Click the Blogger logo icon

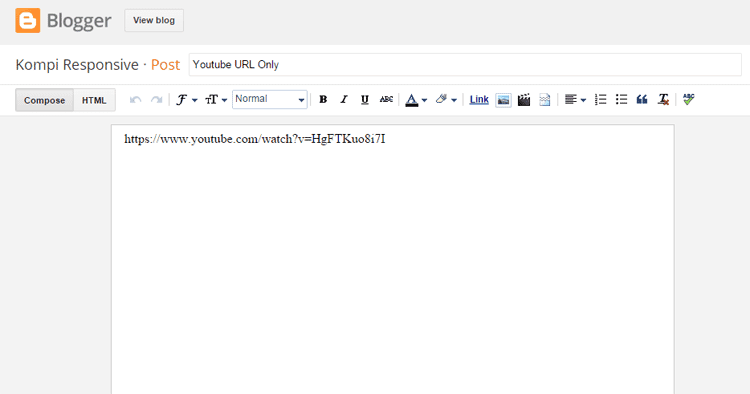pyautogui.click(x=28, y=21)
